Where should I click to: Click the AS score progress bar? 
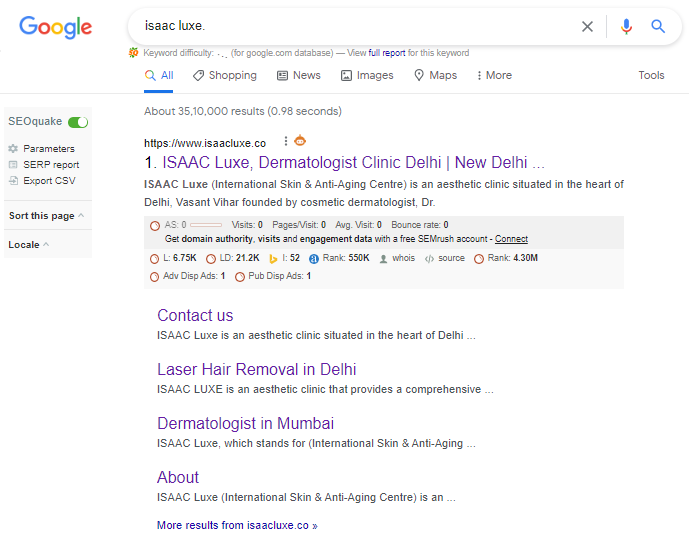tap(206, 225)
